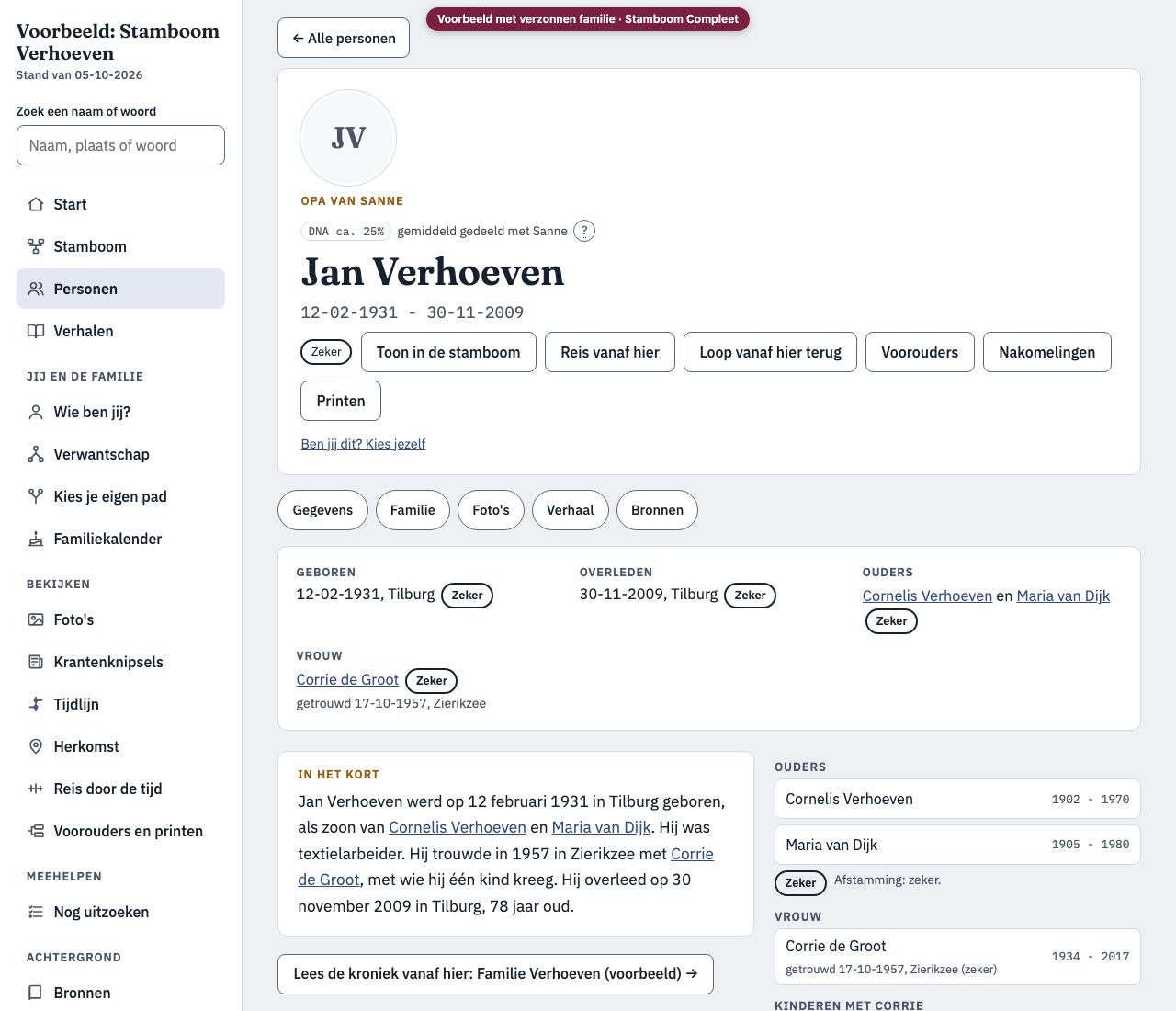Click the Printen button
1176x1011 pixels.
341,401
